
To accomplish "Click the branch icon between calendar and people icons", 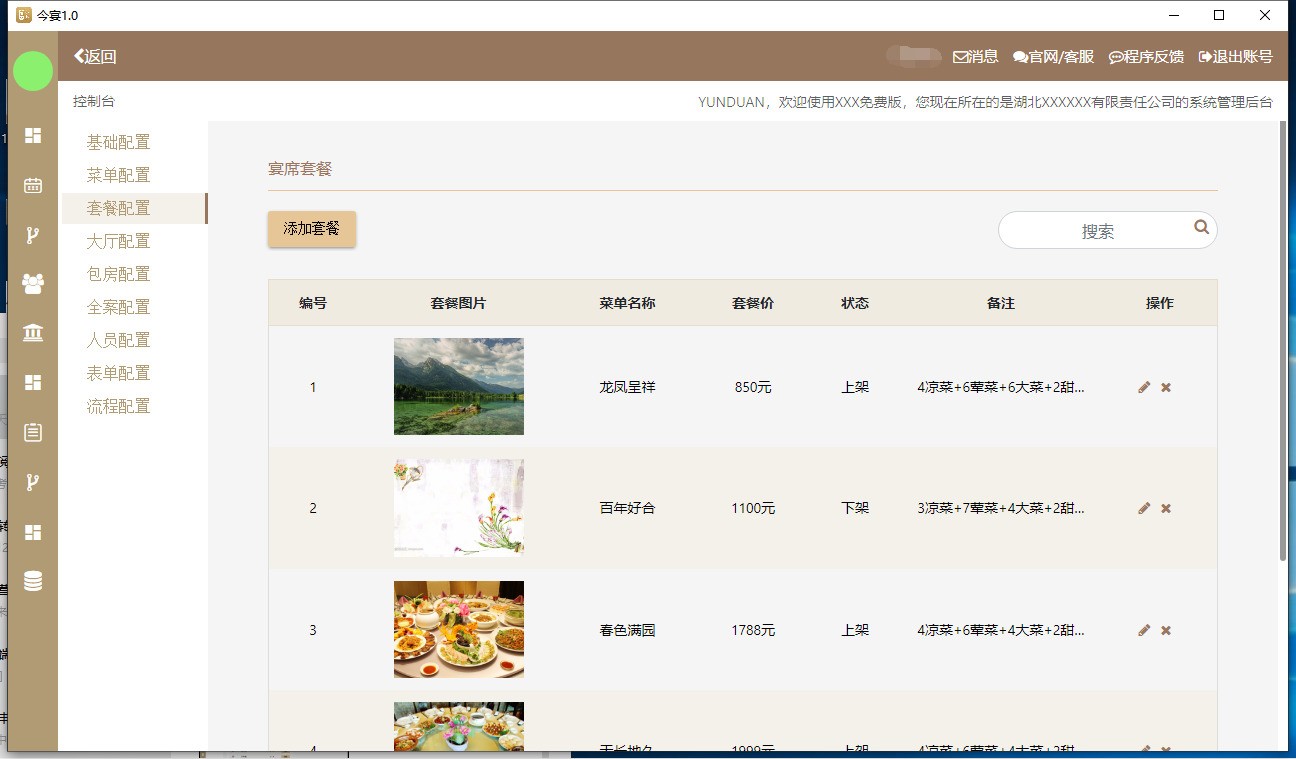I will 33,235.
